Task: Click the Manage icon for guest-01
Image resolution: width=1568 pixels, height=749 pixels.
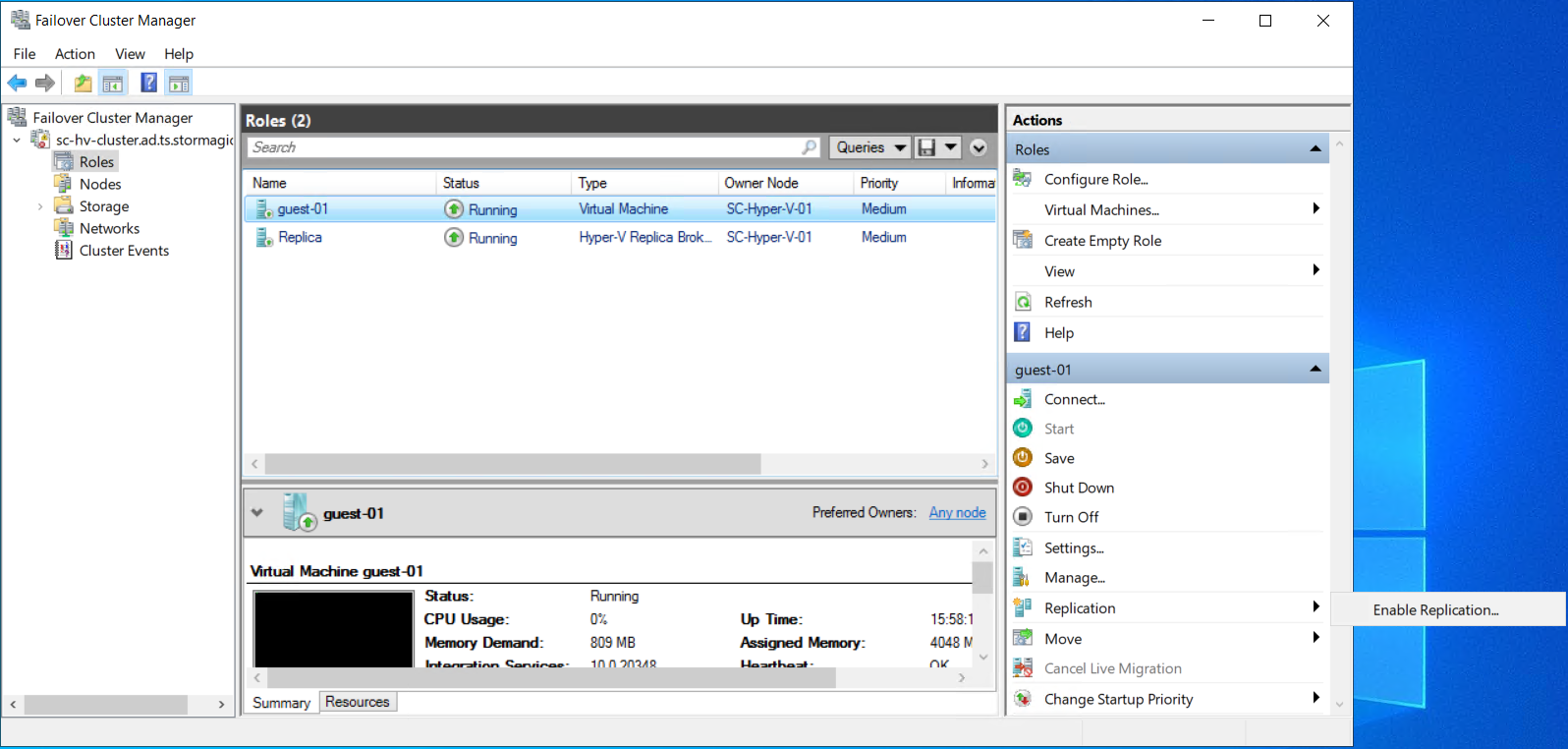Action: point(1023,577)
